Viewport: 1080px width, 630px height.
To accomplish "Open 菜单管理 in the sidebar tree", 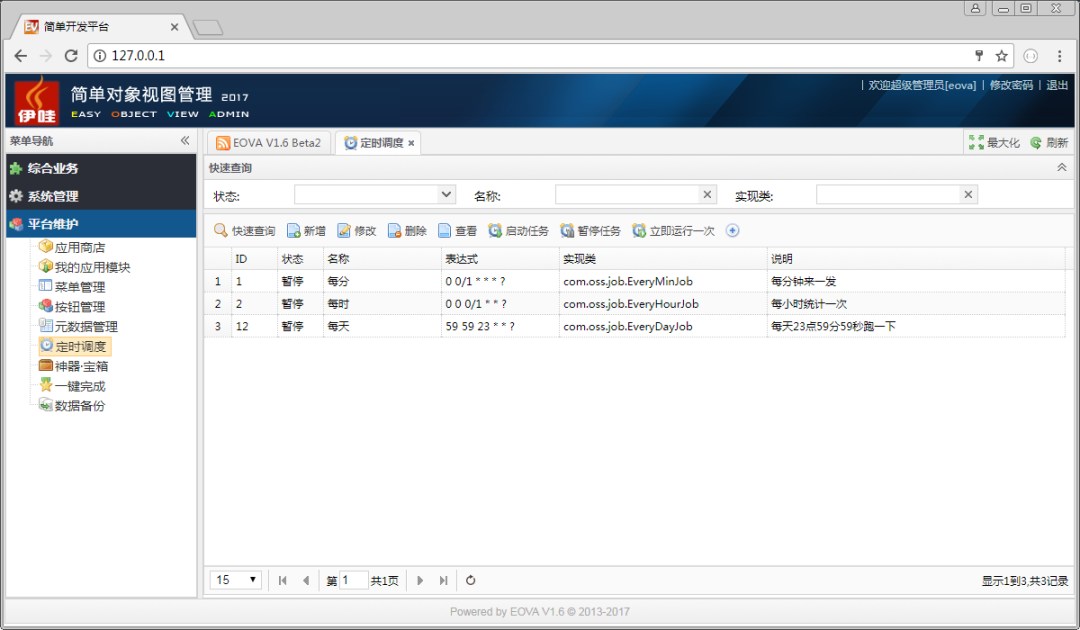I will pyautogui.click(x=79, y=287).
